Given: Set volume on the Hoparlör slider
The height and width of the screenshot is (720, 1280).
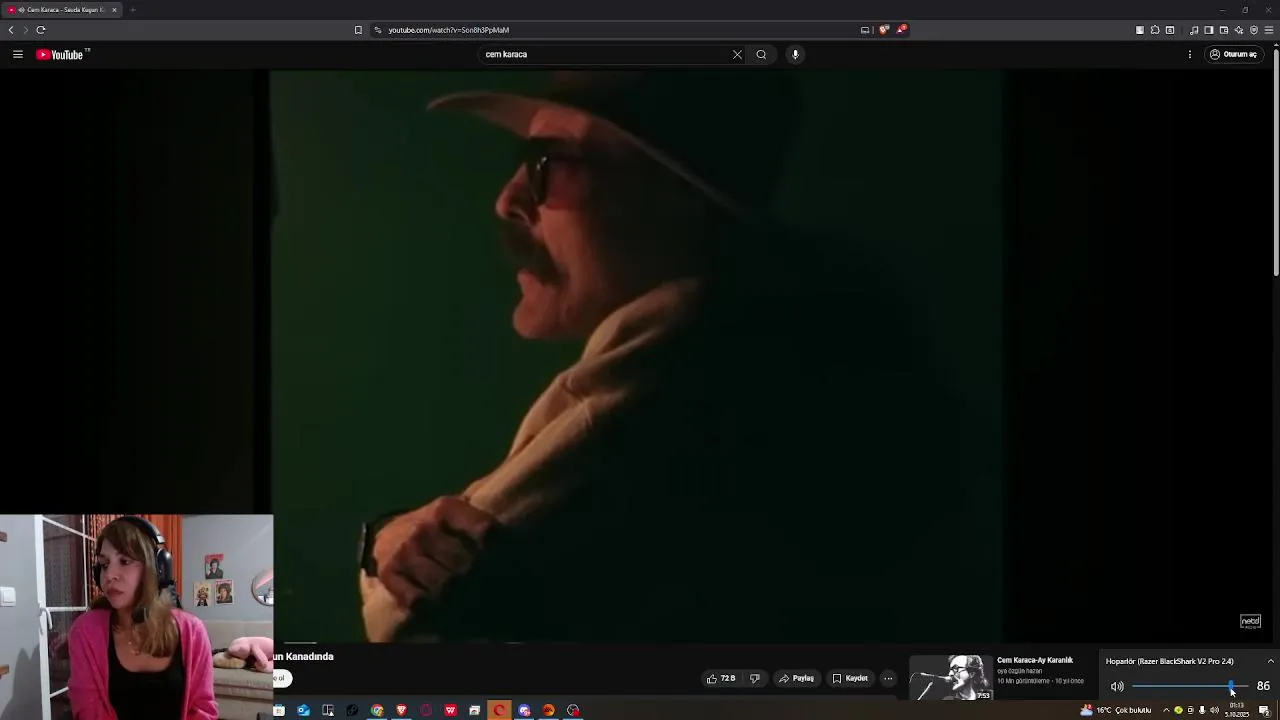Looking at the screenshot, I should point(1190,686).
